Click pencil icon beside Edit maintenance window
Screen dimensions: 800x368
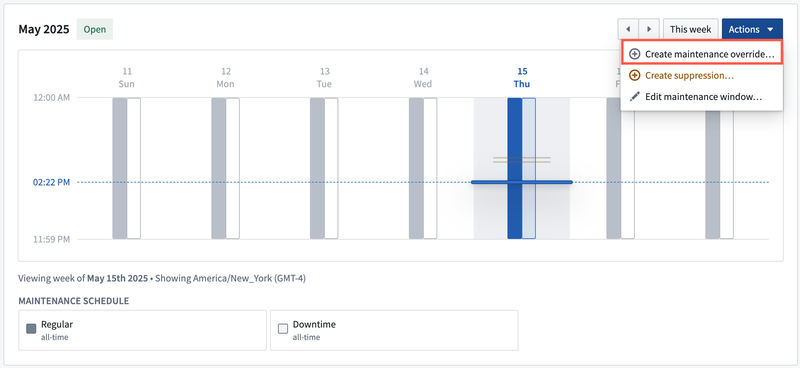634,96
